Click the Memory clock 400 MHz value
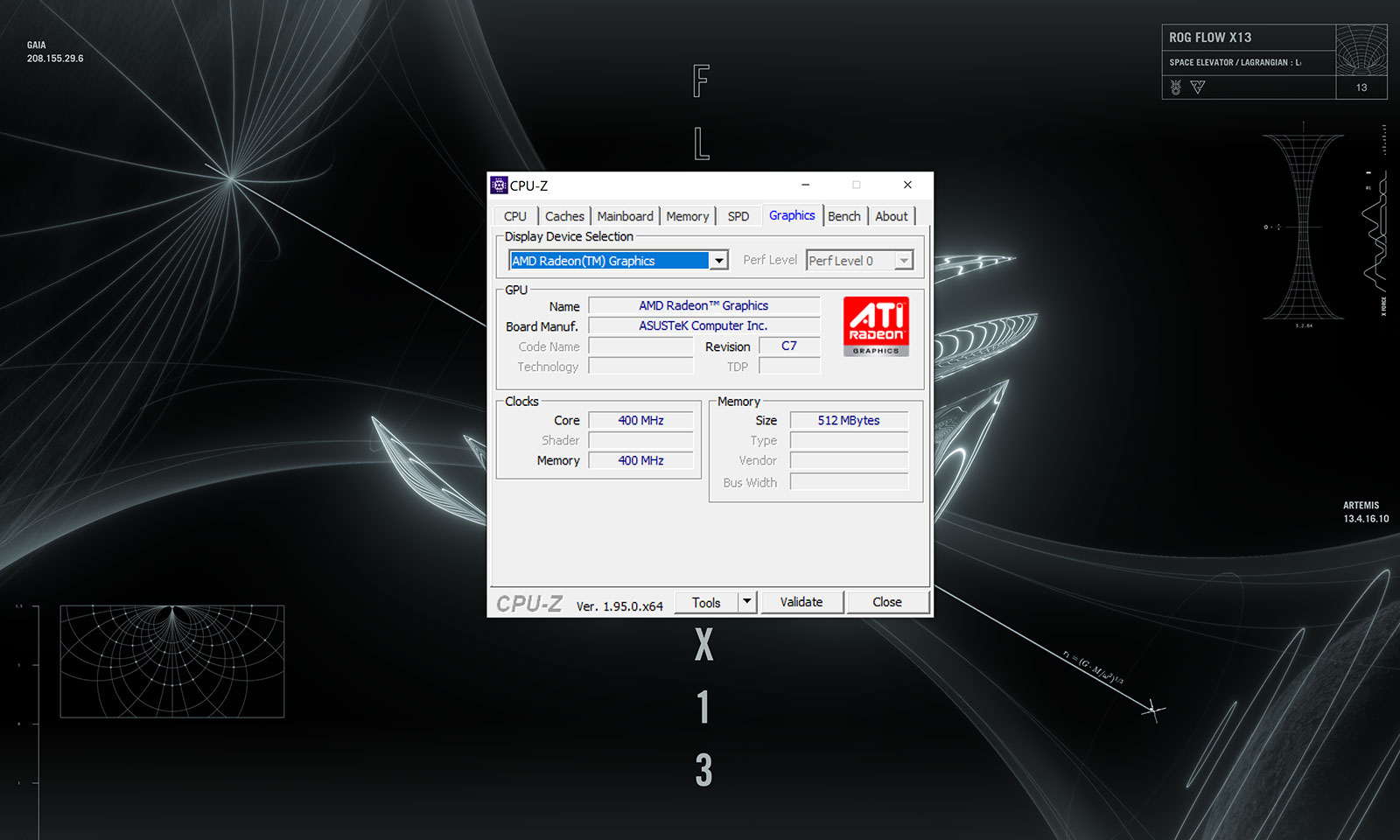Image resolution: width=1400 pixels, height=840 pixels. tap(641, 460)
